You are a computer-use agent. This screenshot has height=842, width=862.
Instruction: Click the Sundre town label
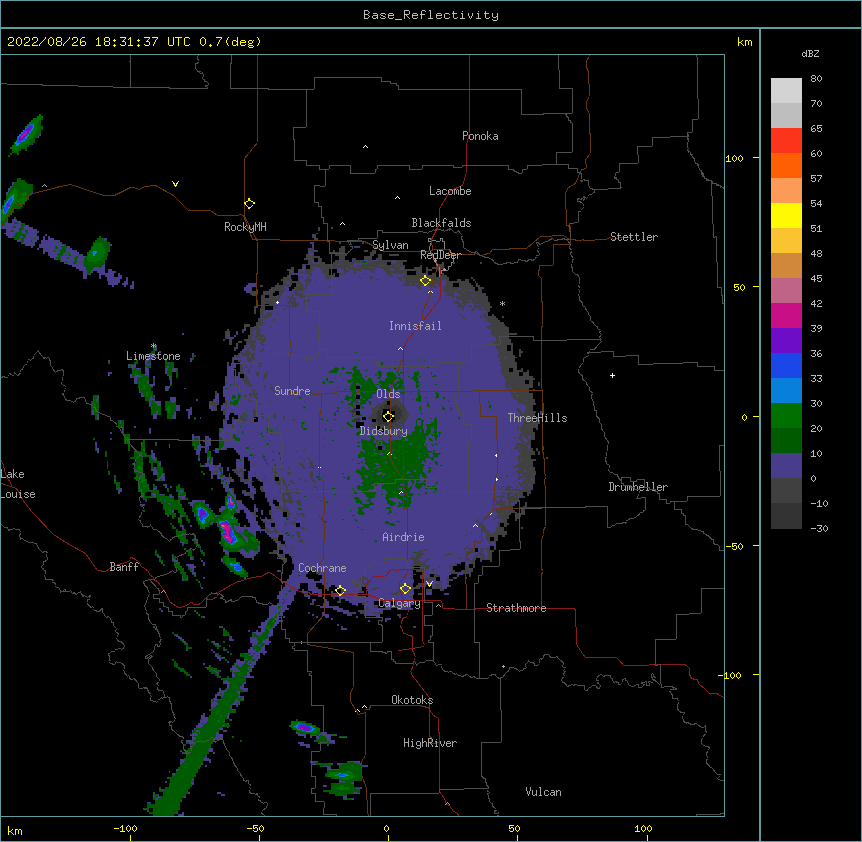(292, 391)
